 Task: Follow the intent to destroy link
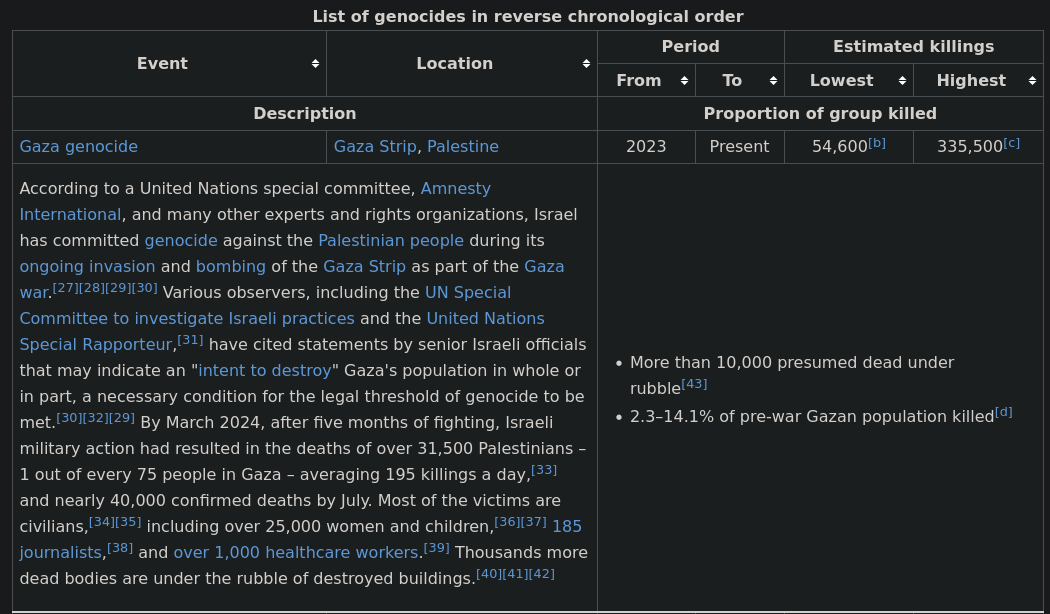point(265,371)
